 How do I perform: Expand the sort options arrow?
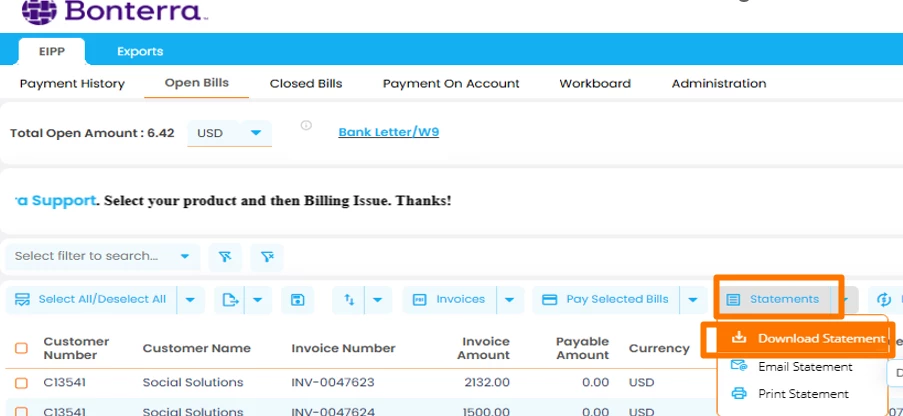click(378, 300)
